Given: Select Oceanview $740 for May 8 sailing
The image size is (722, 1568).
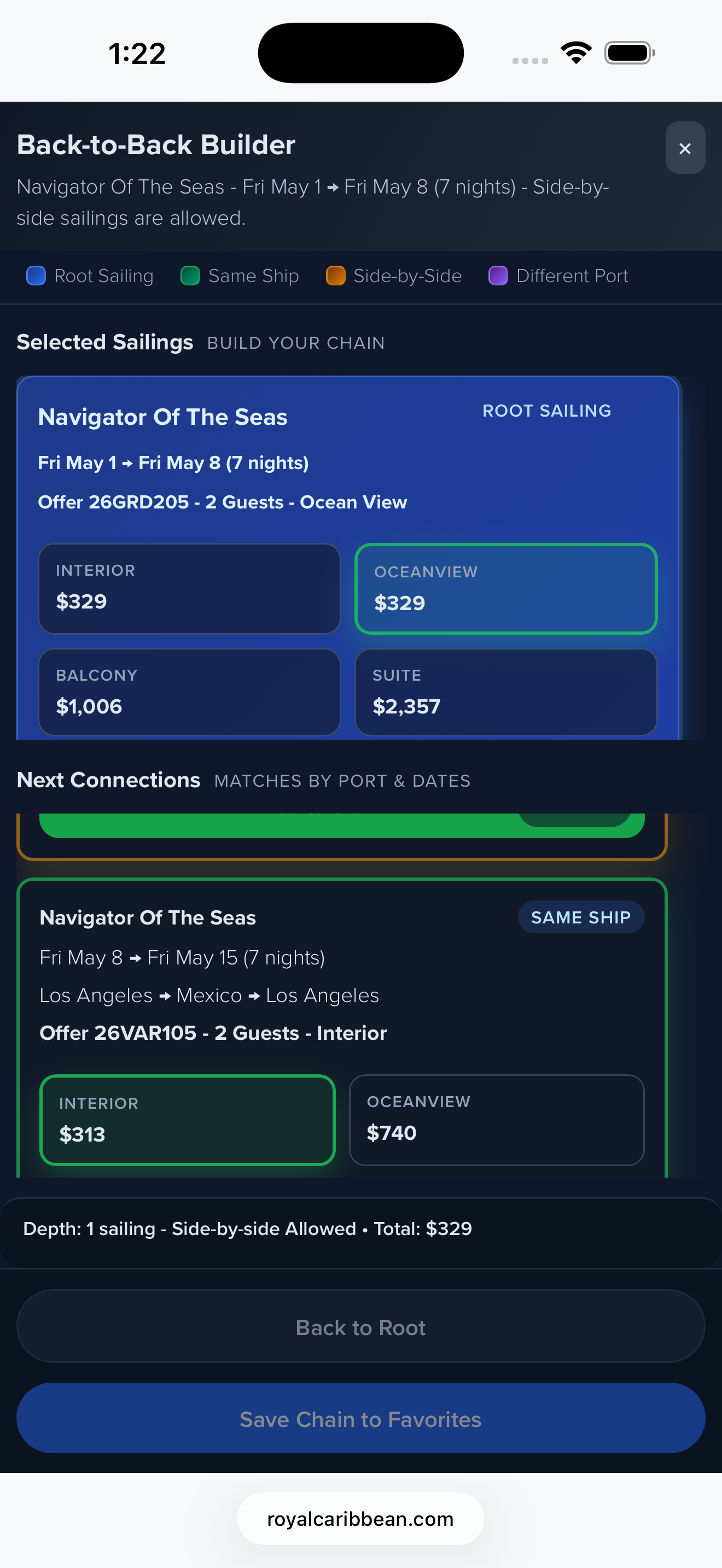Looking at the screenshot, I should point(496,1120).
